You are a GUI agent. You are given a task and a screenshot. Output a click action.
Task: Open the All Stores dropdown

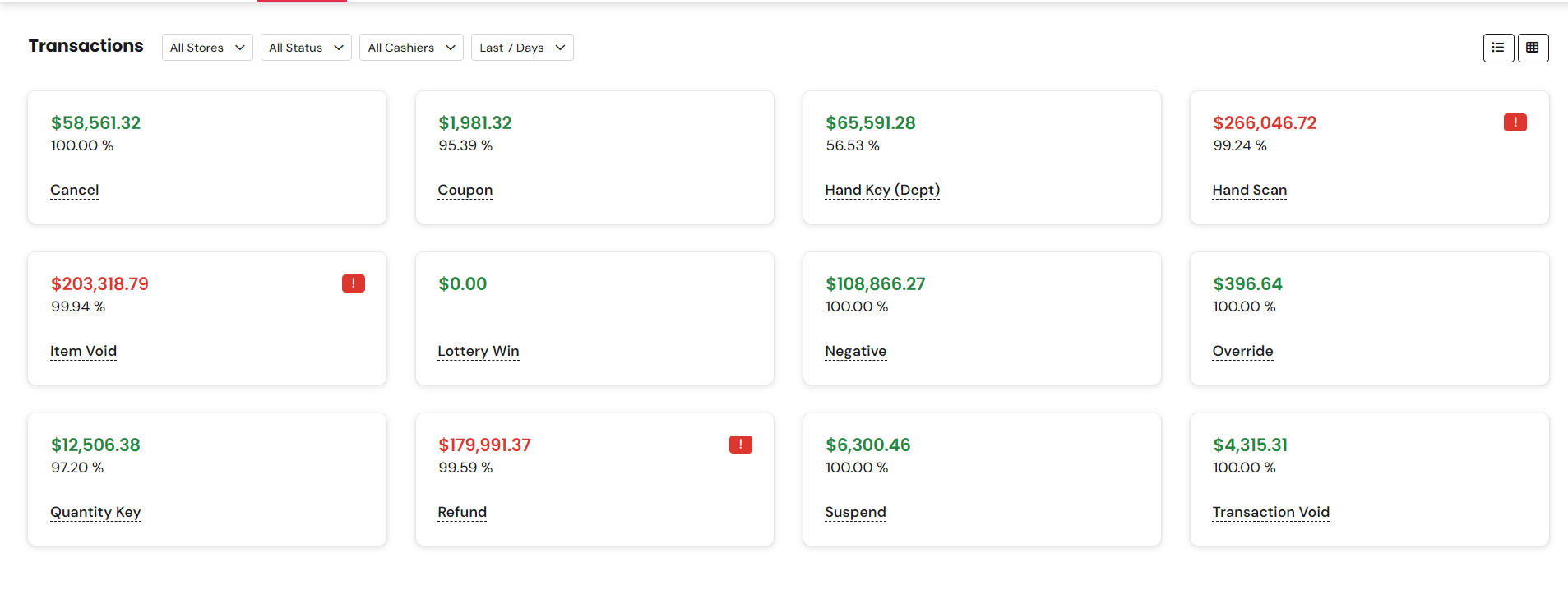[x=207, y=48]
